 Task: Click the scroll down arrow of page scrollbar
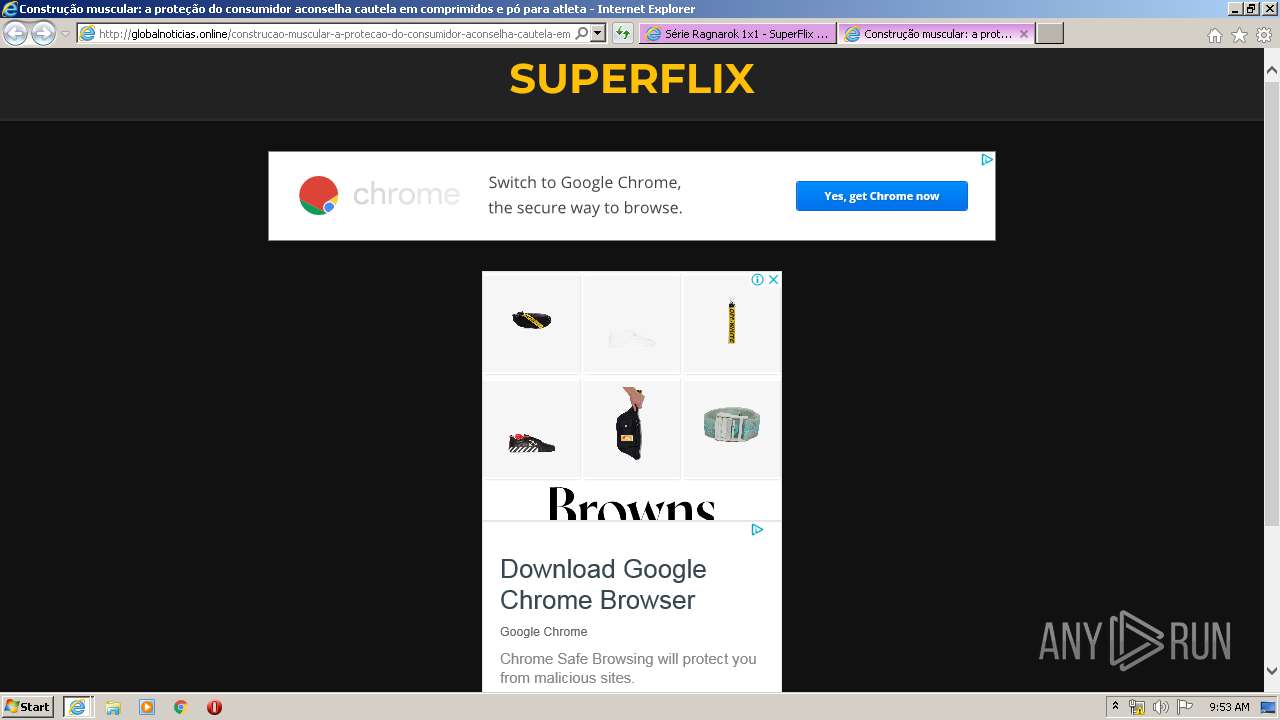click(x=1272, y=672)
